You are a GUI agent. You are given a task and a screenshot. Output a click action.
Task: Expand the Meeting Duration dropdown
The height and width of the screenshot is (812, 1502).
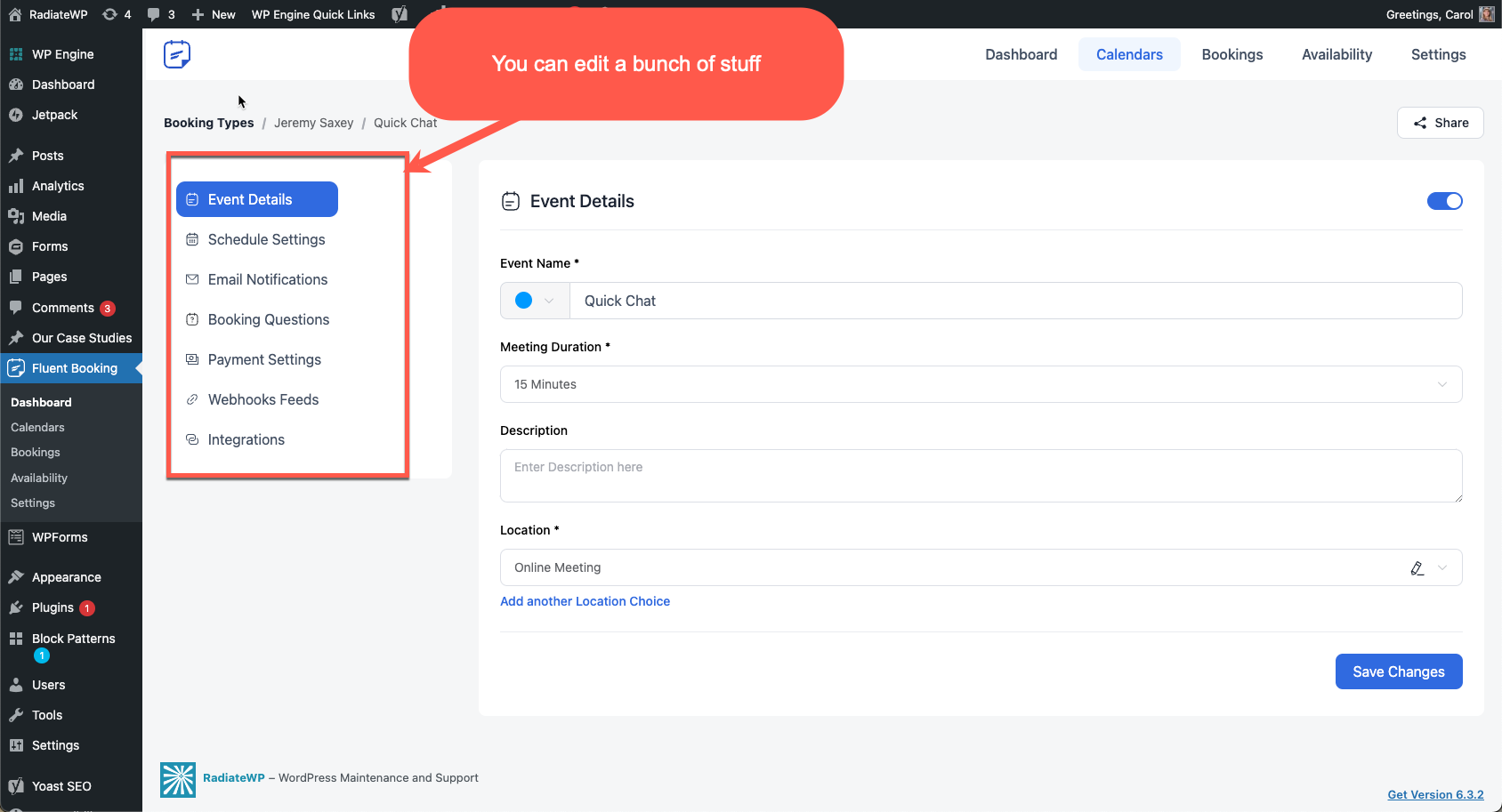(981, 384)
